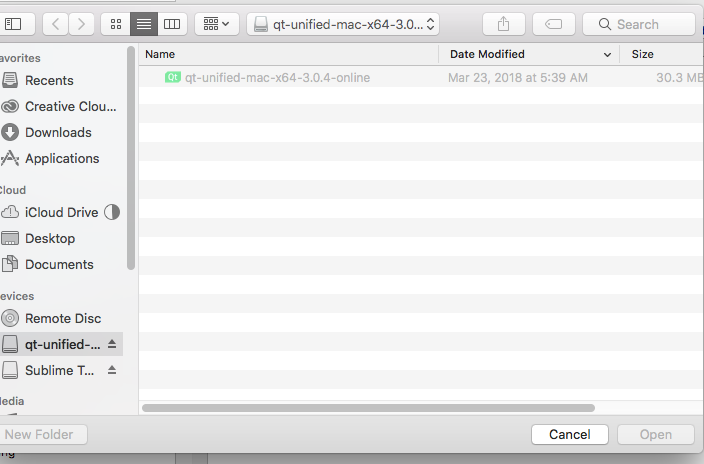The height and width of the screenshot is (464, 704).
Task: Click the iCloud Drive sync progress indicator
Action: click(x=112, y=212)
